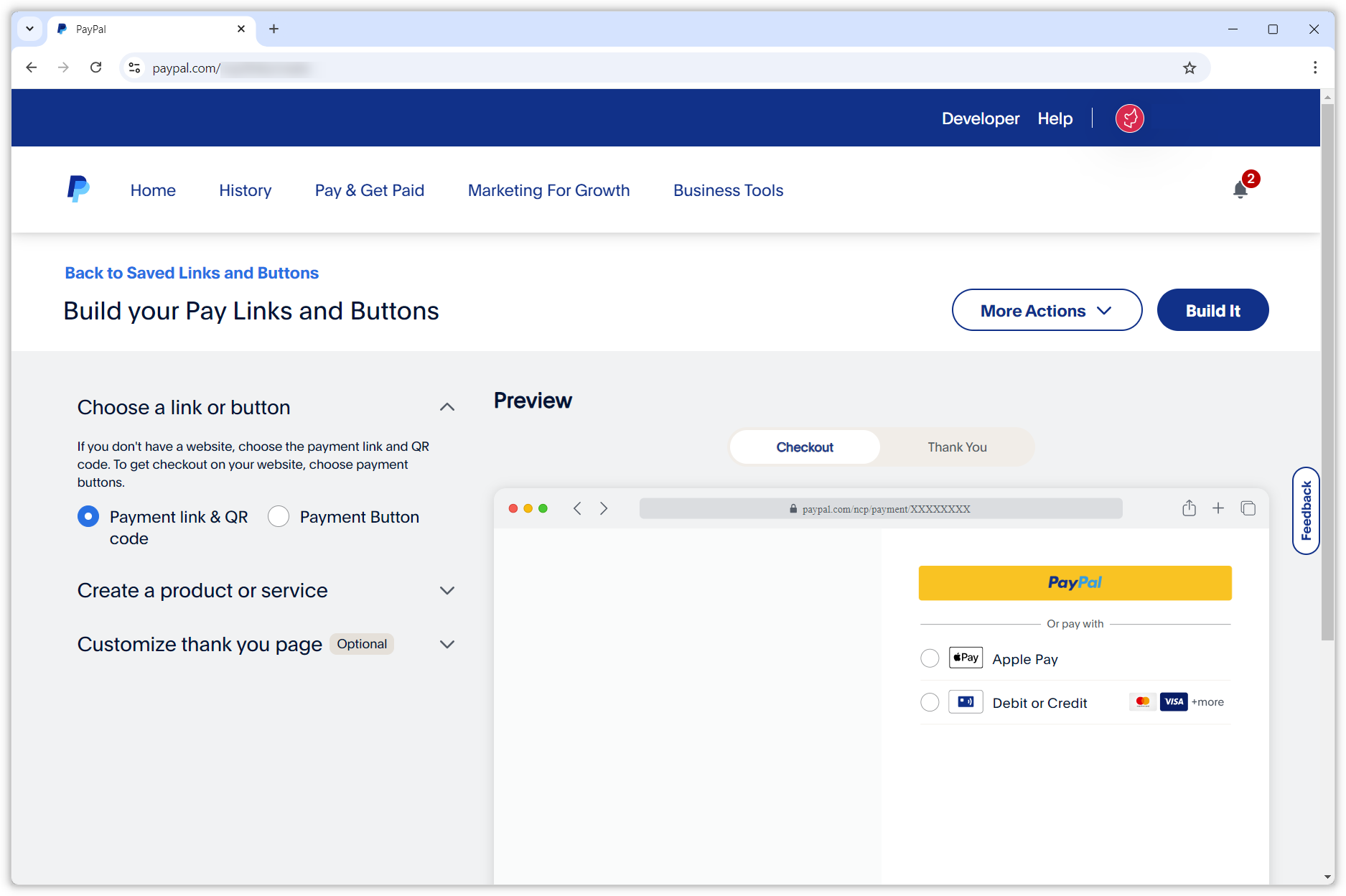Viewport: 1346px width, 896px height.
Task: Select the Apple Pay icon in the preview
Action: coord(965,657)
